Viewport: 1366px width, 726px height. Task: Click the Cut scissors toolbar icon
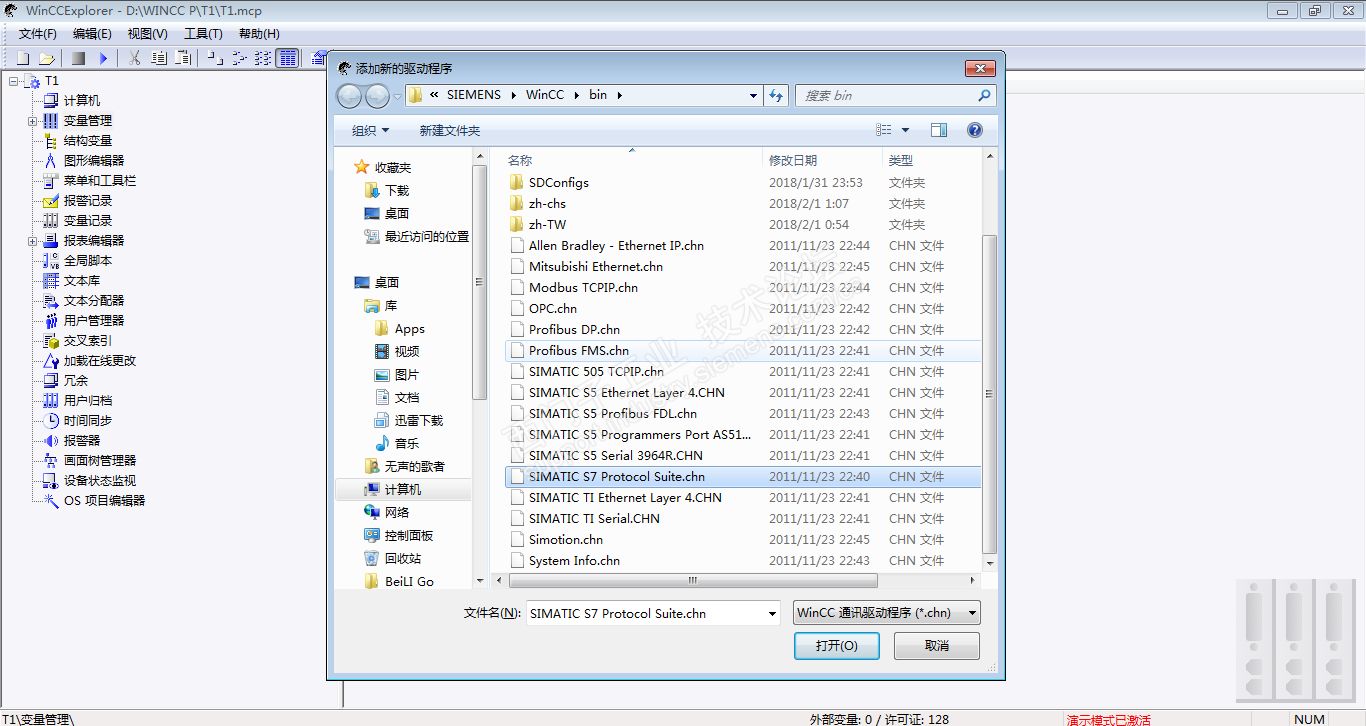click(134, 58)
